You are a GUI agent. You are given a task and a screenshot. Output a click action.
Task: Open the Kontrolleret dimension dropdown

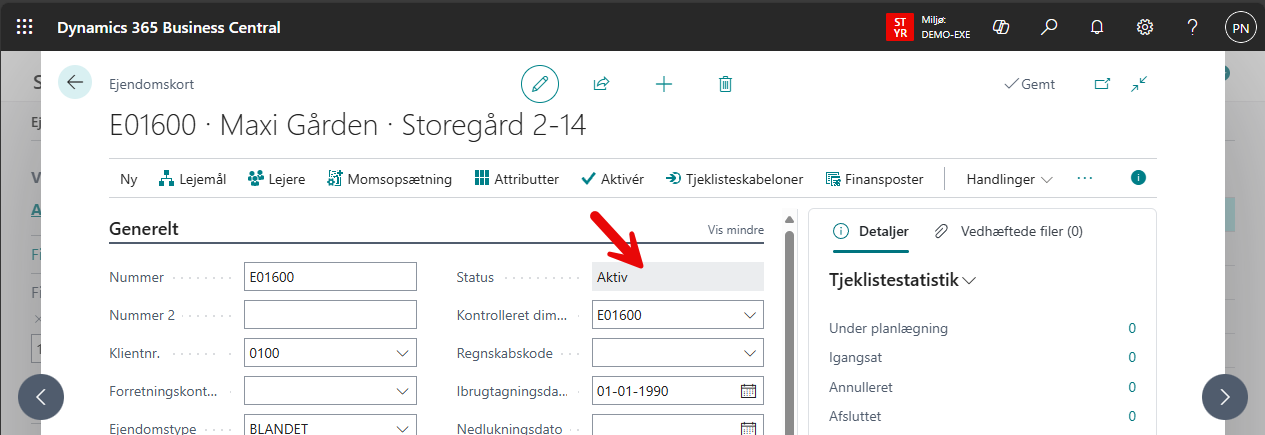click(750, 315)
